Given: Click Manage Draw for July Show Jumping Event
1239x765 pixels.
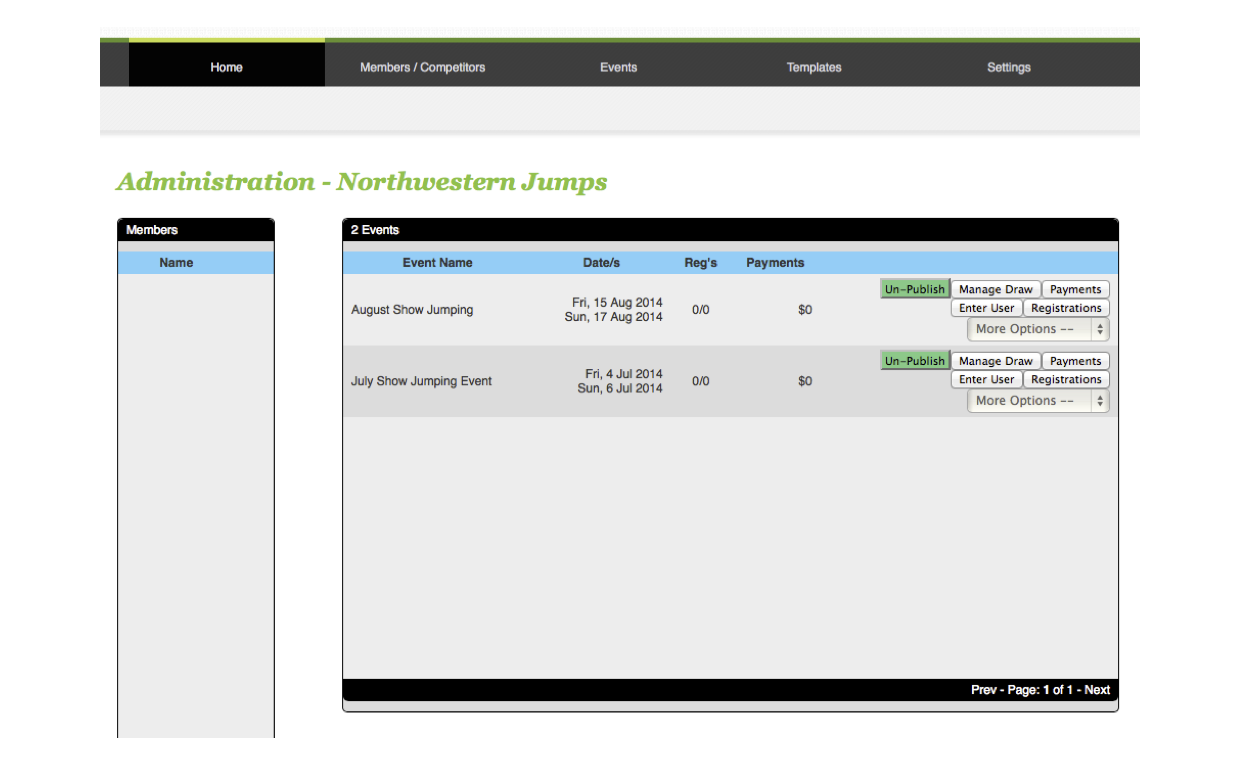Looking at the screenshot, I should point(995,361).
